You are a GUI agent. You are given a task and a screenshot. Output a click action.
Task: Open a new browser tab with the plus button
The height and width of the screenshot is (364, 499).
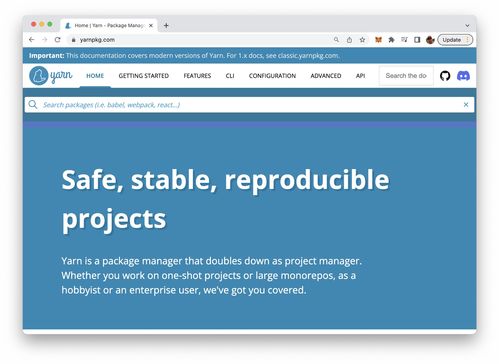(166, 25)
